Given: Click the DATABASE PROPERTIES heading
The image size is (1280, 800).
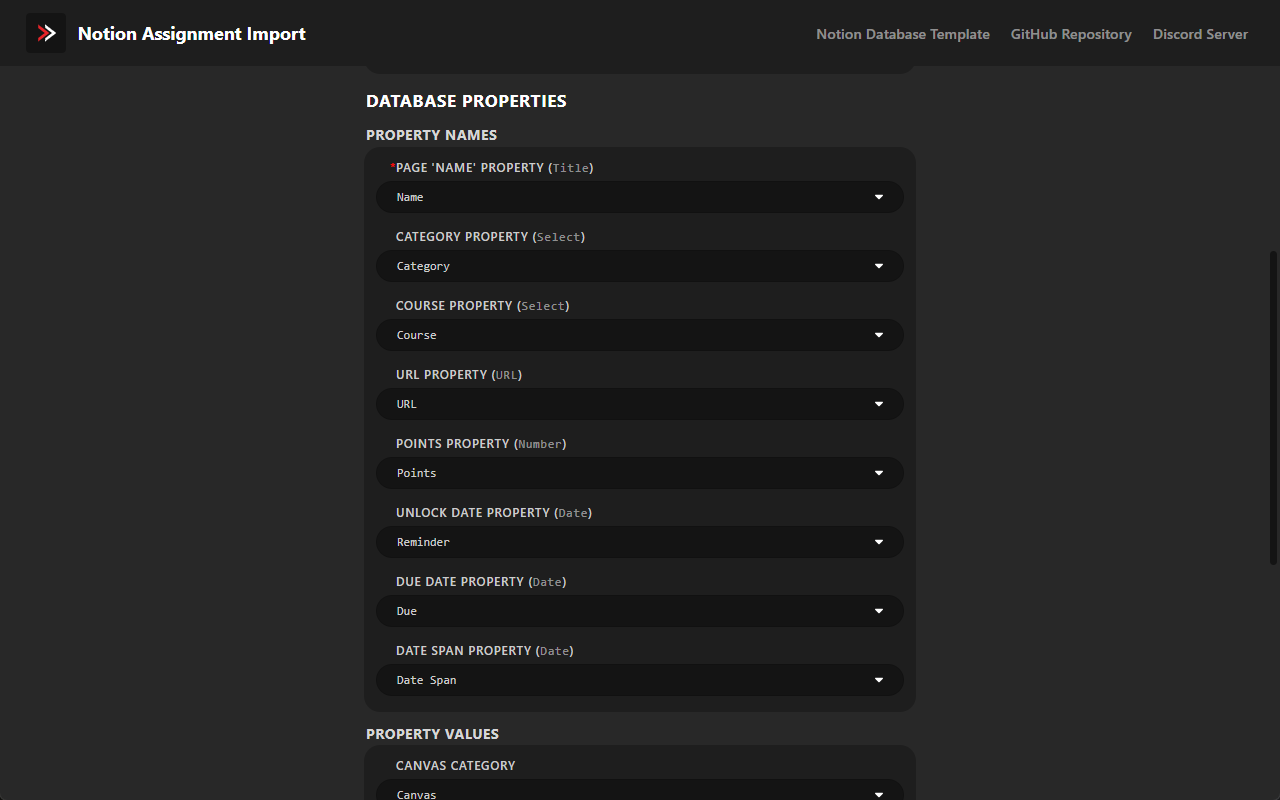Looking at the screenshot, I should 466,101.
